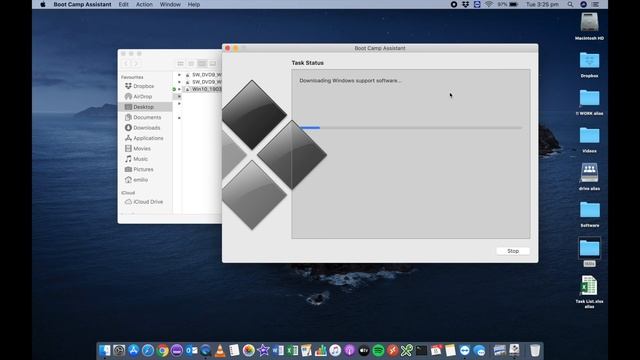
Task: Select Dropbox in the Finder sidebar
Action: pos(145,86)
